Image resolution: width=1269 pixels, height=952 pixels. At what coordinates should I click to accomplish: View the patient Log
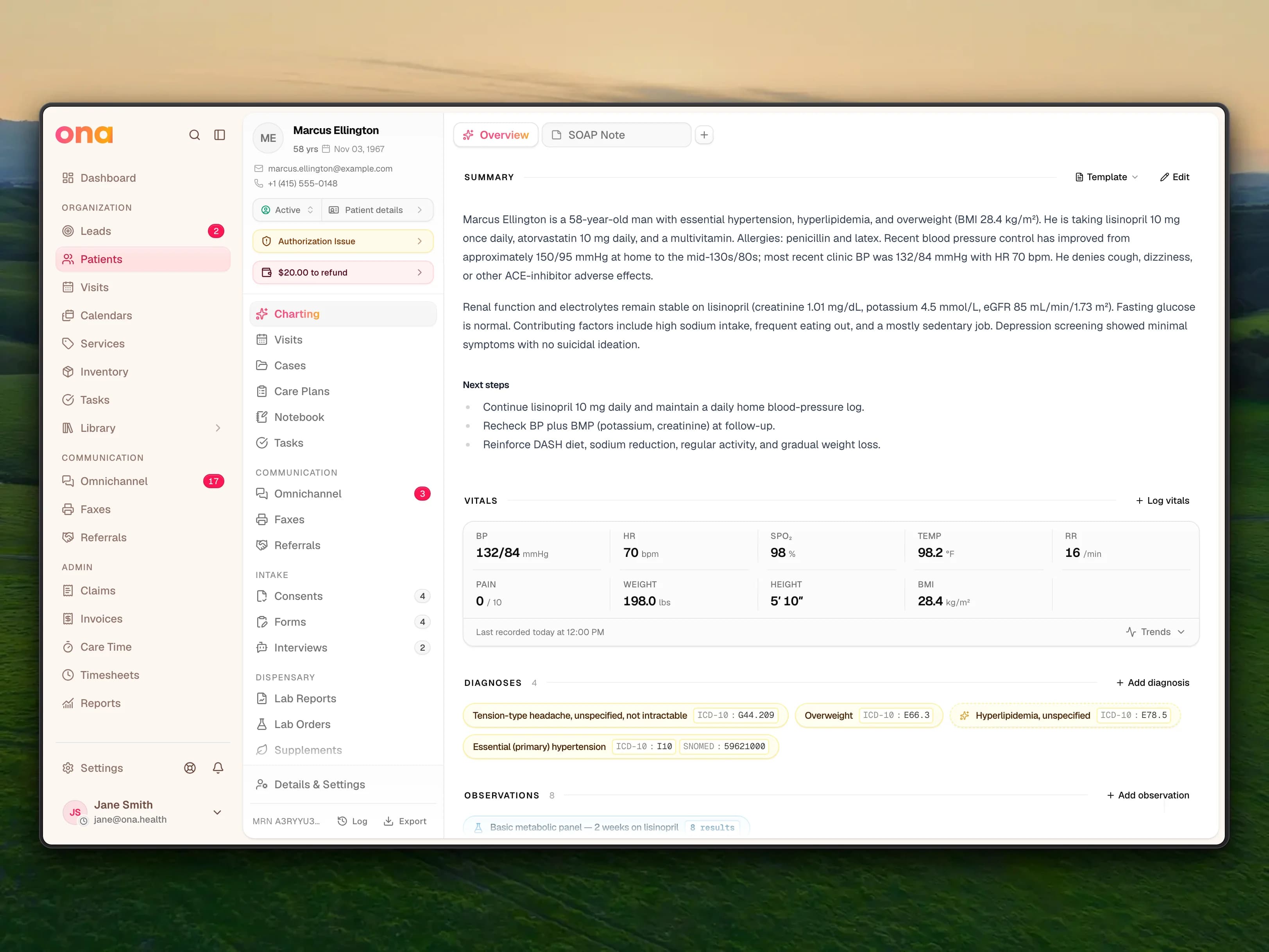(352, 821)
